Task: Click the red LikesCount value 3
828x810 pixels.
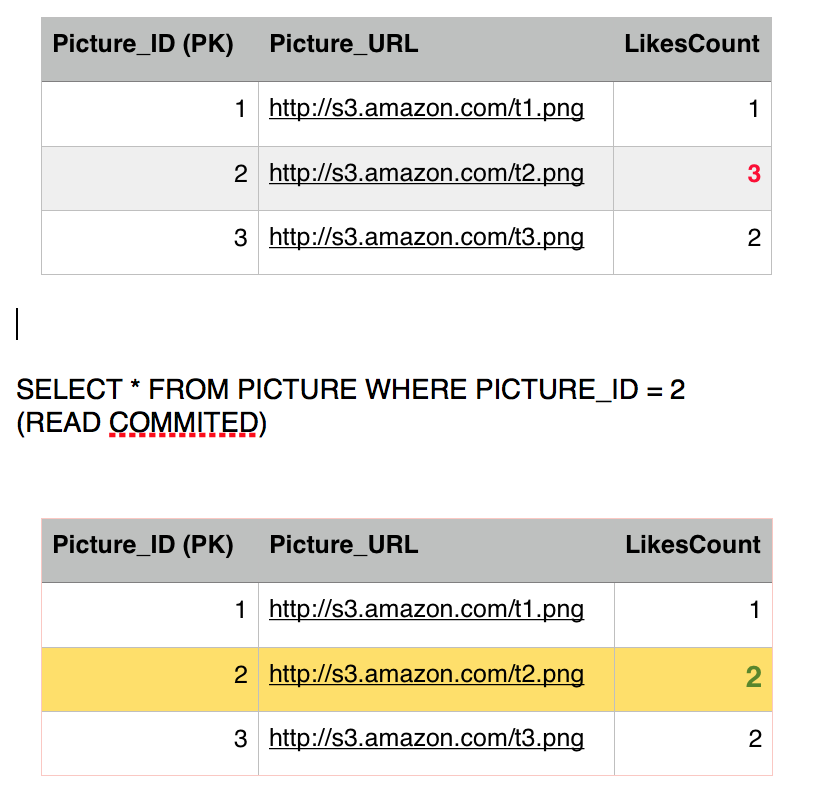Action: [754, 174]
